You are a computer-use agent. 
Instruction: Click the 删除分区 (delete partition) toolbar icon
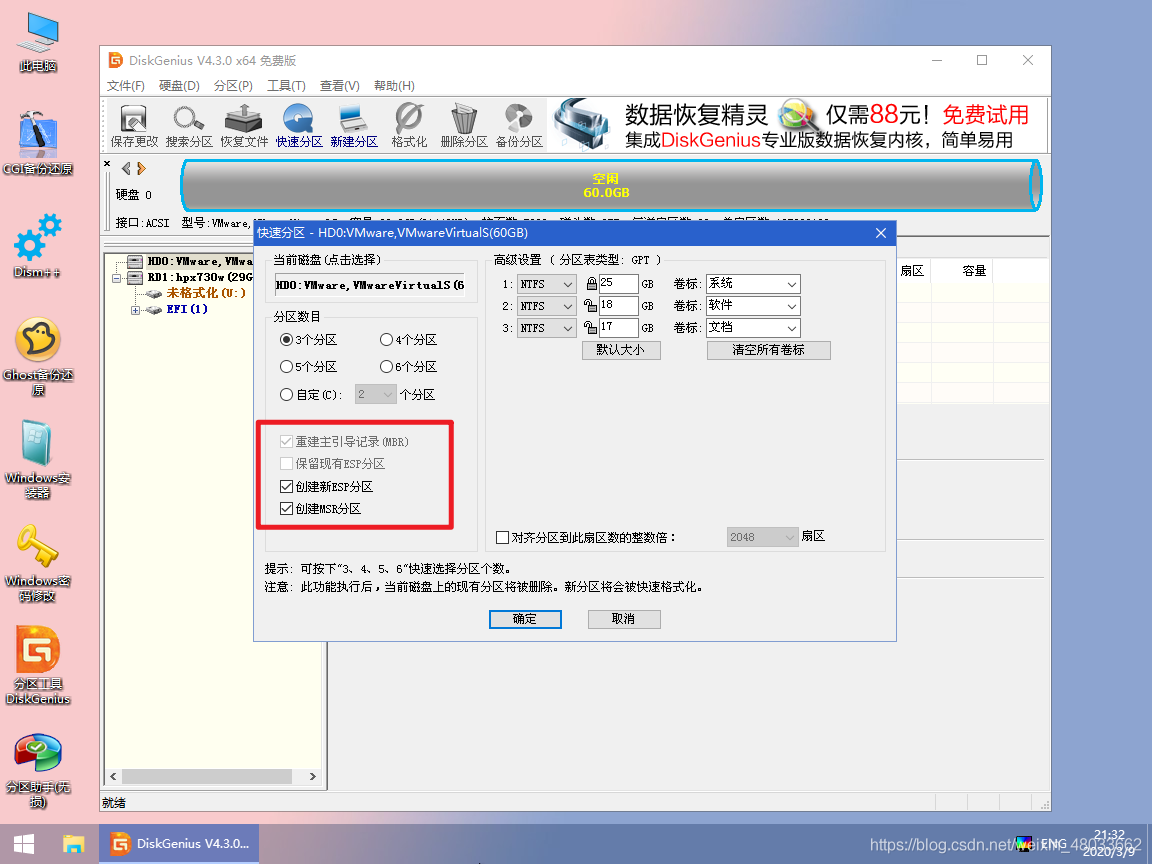(464, 126)
